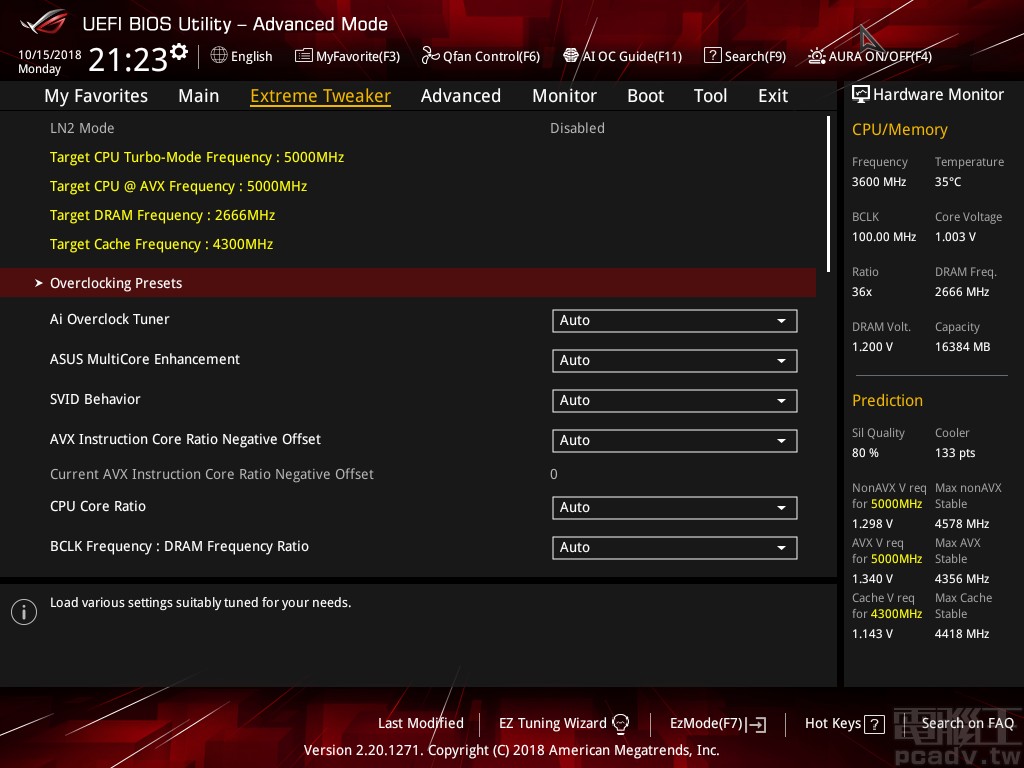This screenshot has width=1024, height=768.
Task: Launch AI OC Guide(F11)
Action: [x=622, y=56]
